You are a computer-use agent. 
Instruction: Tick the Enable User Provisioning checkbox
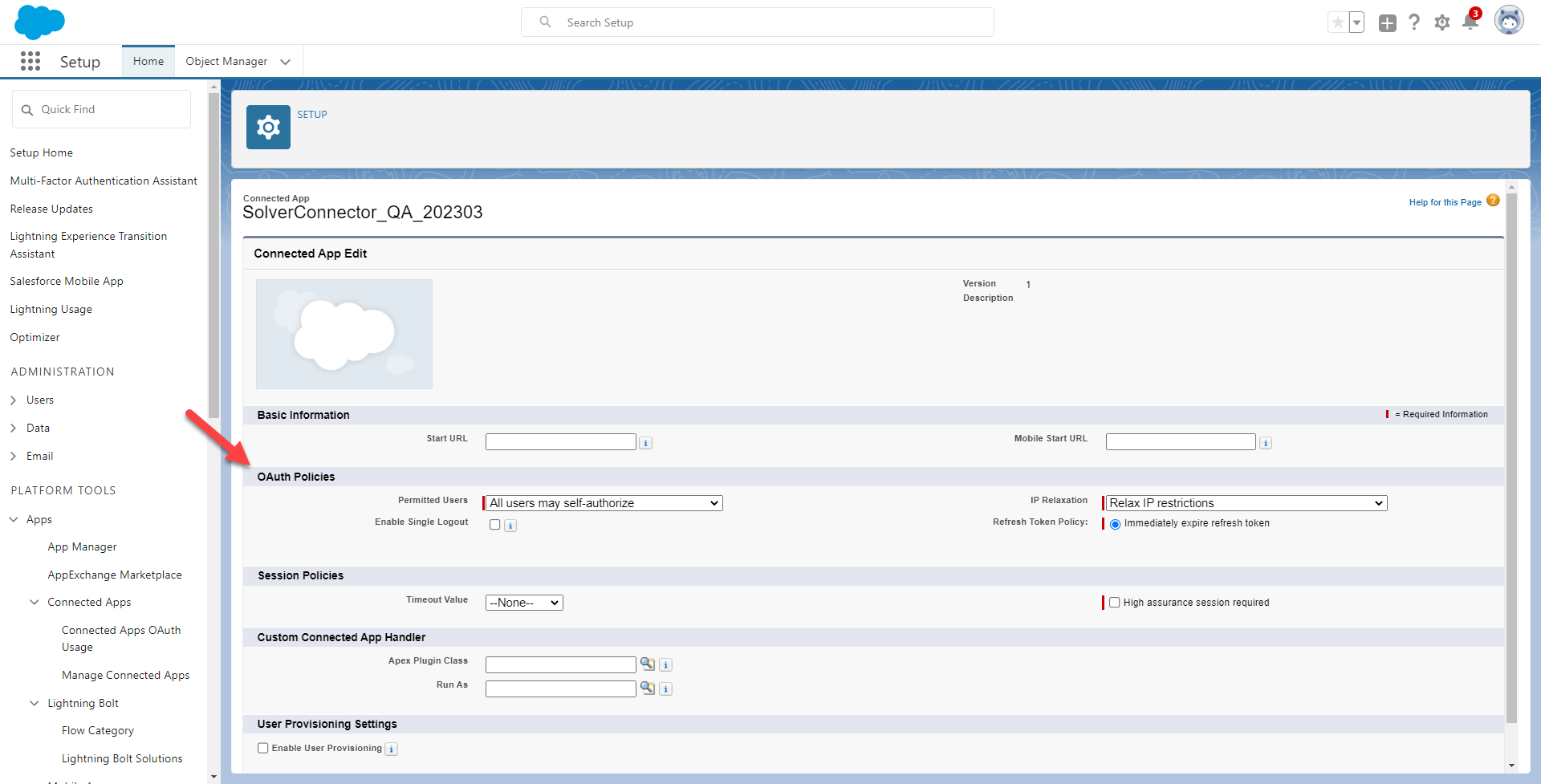click(263, 748)
